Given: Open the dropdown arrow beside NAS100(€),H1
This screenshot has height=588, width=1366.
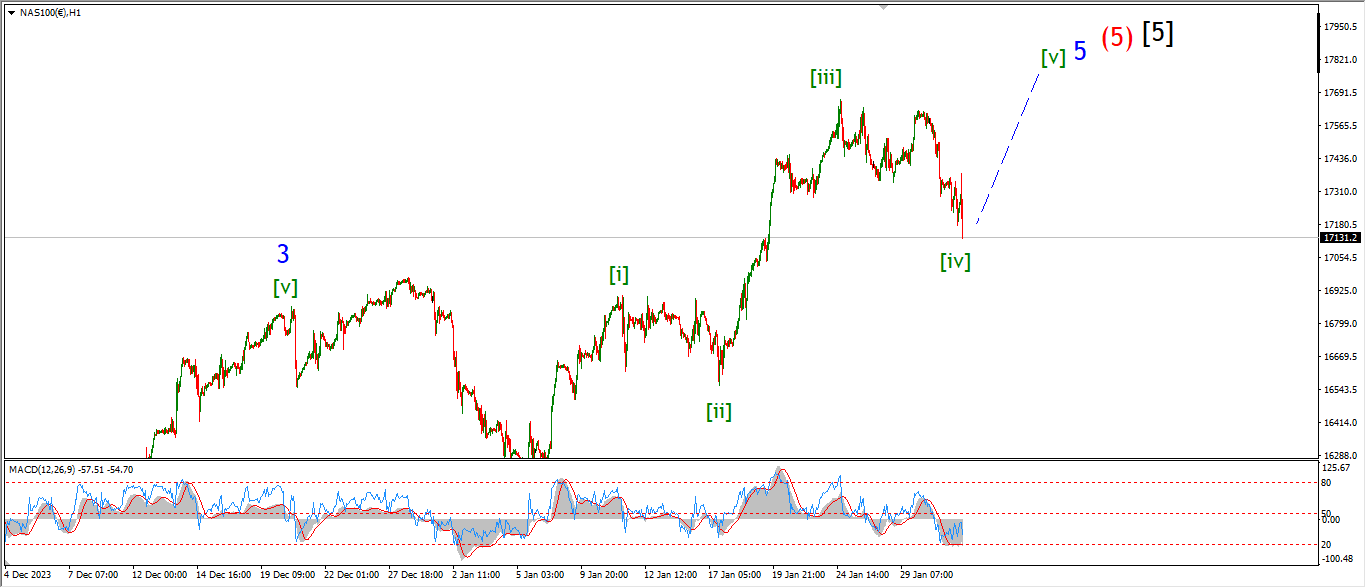Looking at the screenshot, I should pyautogui.click(x=11, y=12).
